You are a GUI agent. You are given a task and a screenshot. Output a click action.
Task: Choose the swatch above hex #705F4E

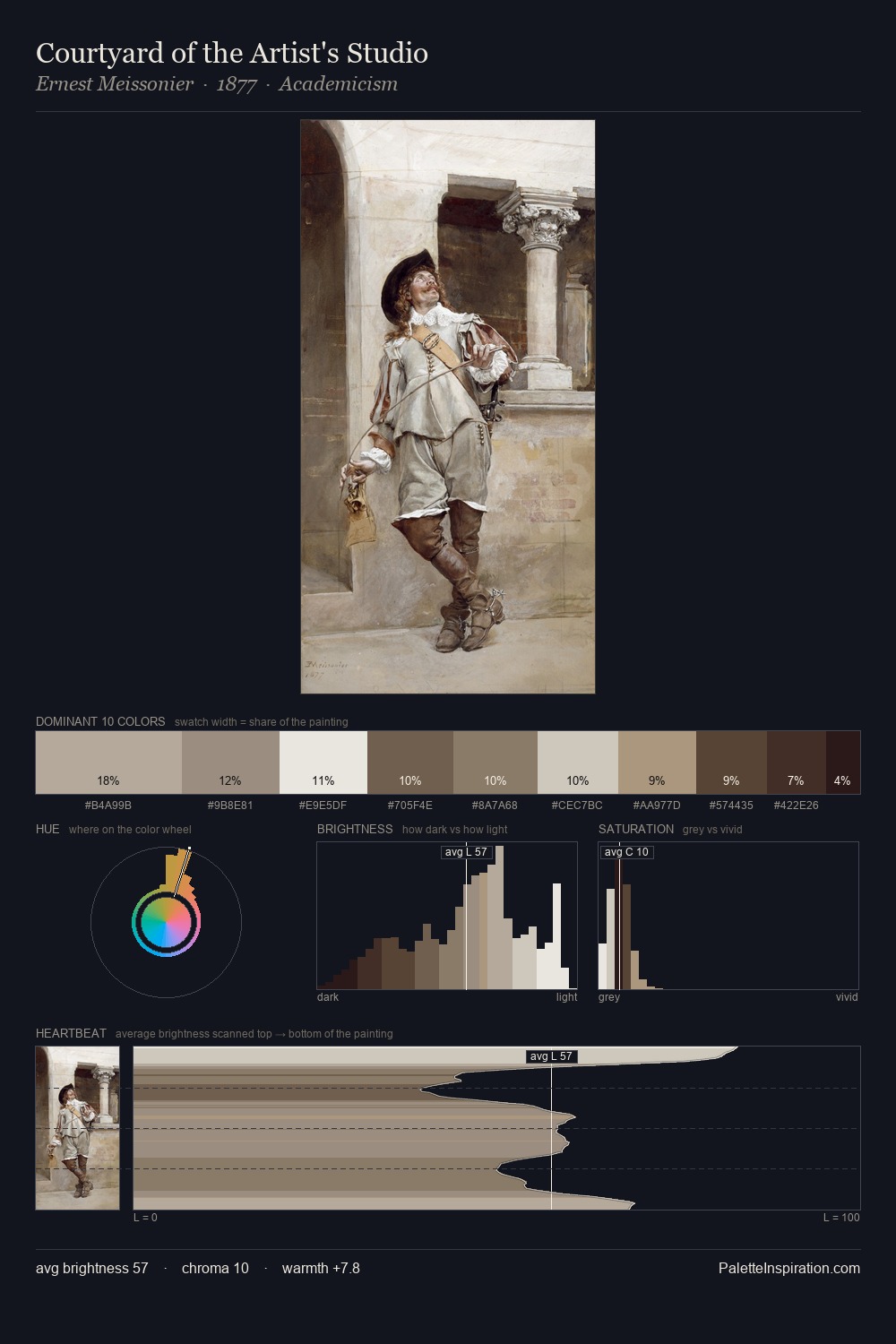tap(410, 762)
